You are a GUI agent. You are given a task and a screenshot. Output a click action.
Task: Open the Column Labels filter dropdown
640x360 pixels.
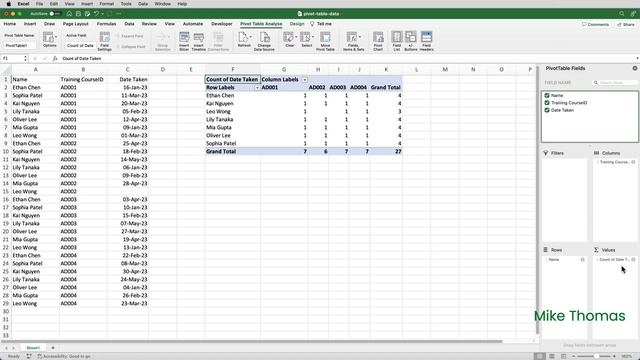(304, 80)
